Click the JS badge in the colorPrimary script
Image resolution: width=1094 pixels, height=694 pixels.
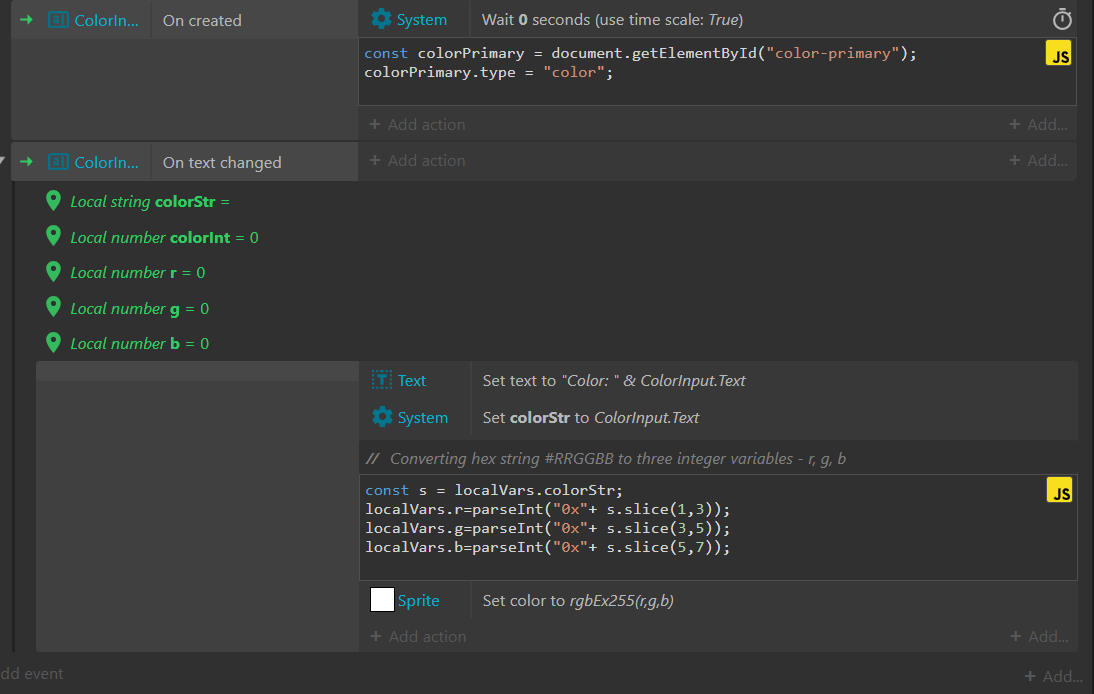1058,55
